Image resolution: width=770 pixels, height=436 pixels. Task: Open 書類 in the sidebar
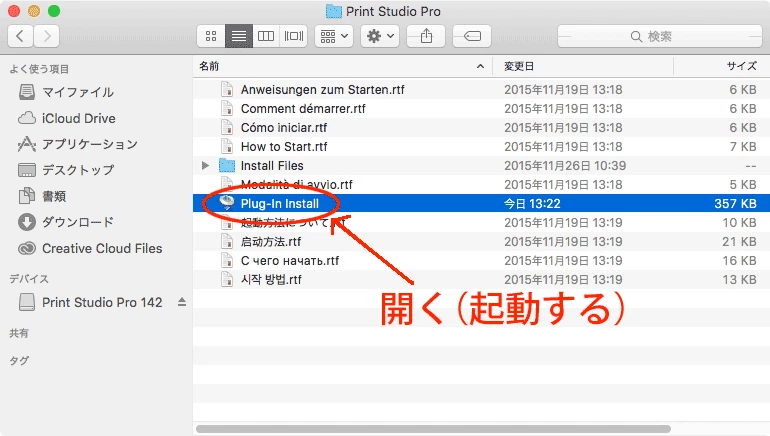pyautogui.click(x=42, y=196)
